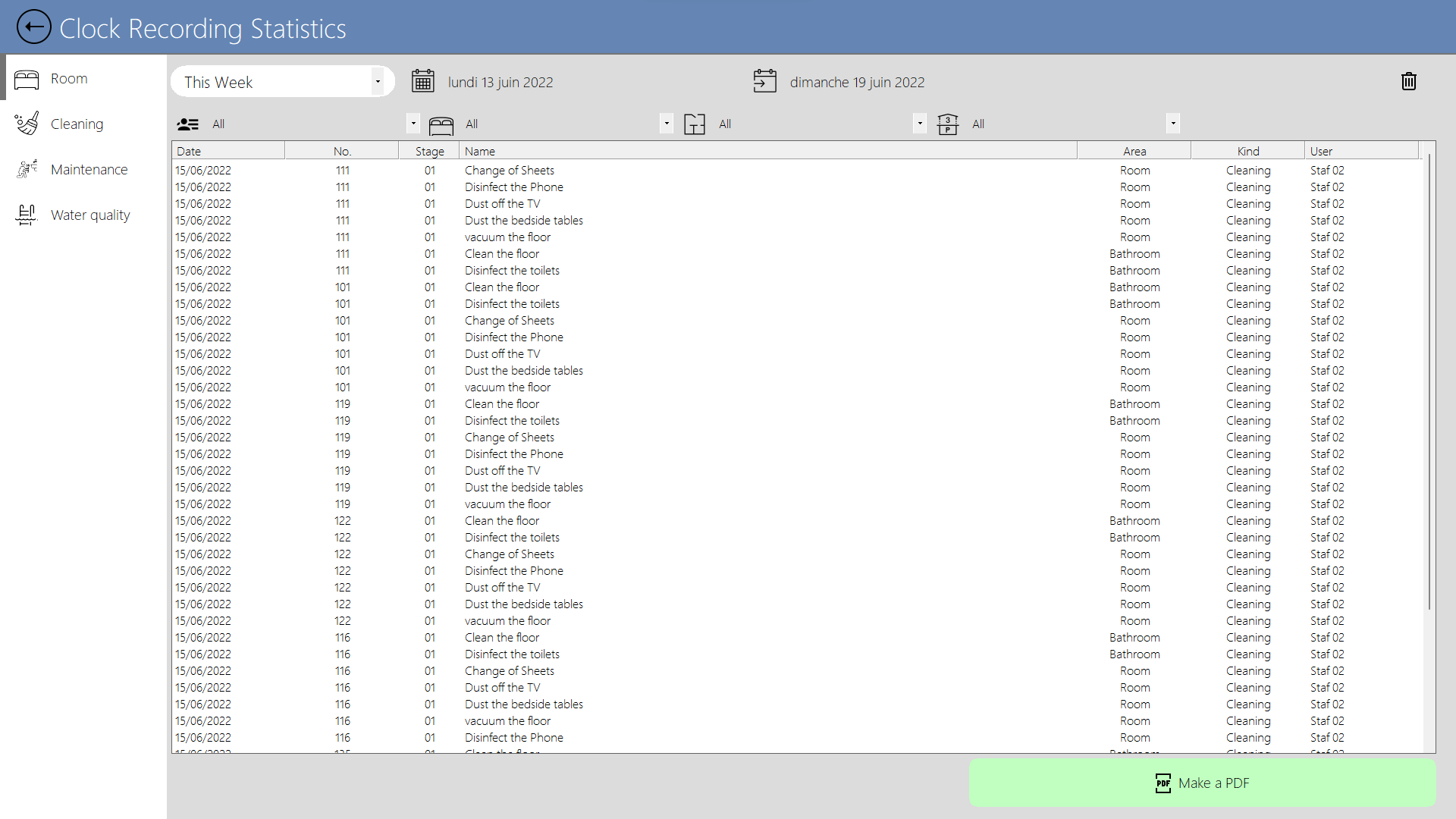1456x819 pixels.
Task: Click the back arrow icon
Action: point(33,27)
